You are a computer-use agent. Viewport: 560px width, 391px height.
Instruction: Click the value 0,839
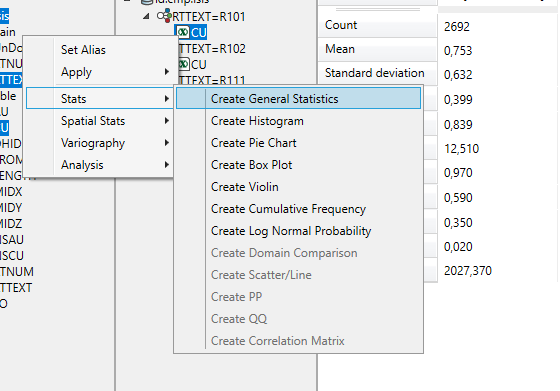(x=458, y=125)
